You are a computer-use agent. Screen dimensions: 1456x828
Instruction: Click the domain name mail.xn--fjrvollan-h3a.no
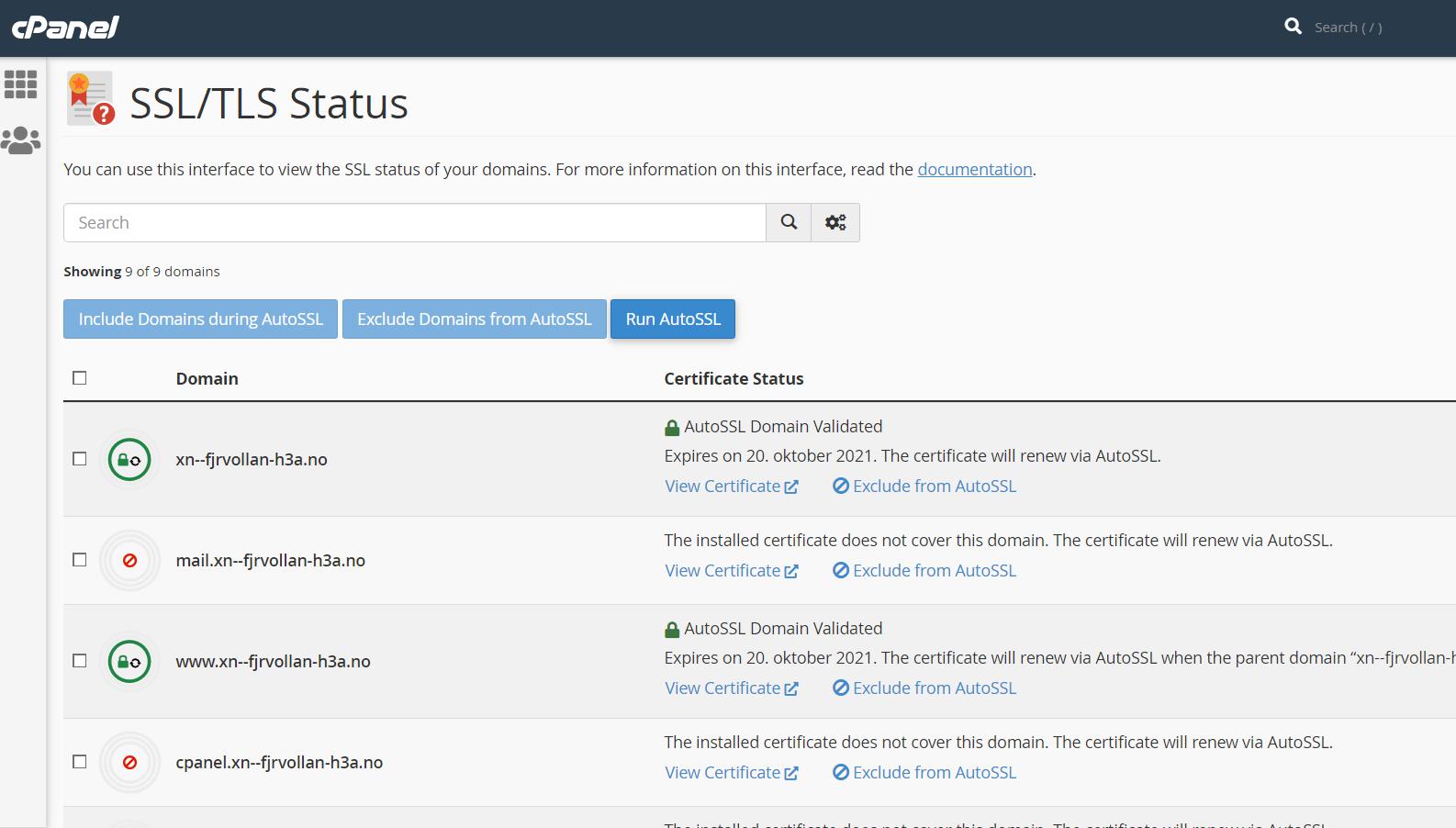tap(271, 560)
